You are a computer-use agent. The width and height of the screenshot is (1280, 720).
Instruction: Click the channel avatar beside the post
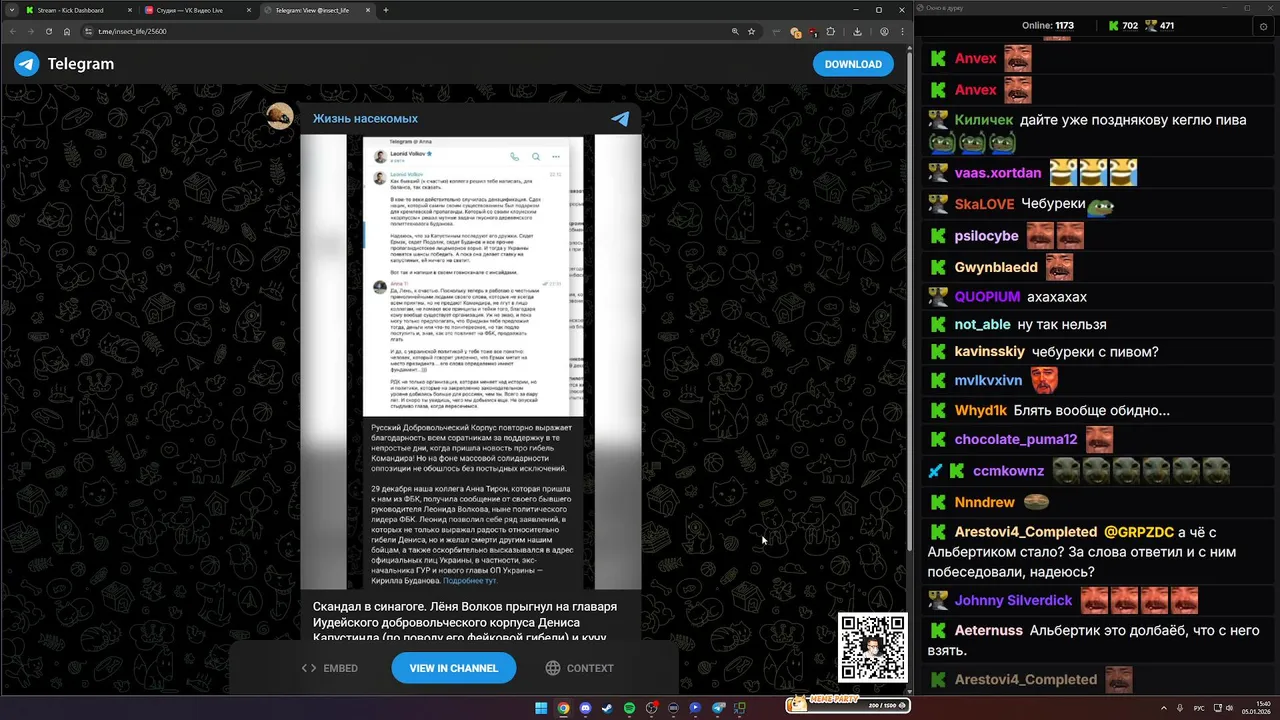(x=280, y=116)
